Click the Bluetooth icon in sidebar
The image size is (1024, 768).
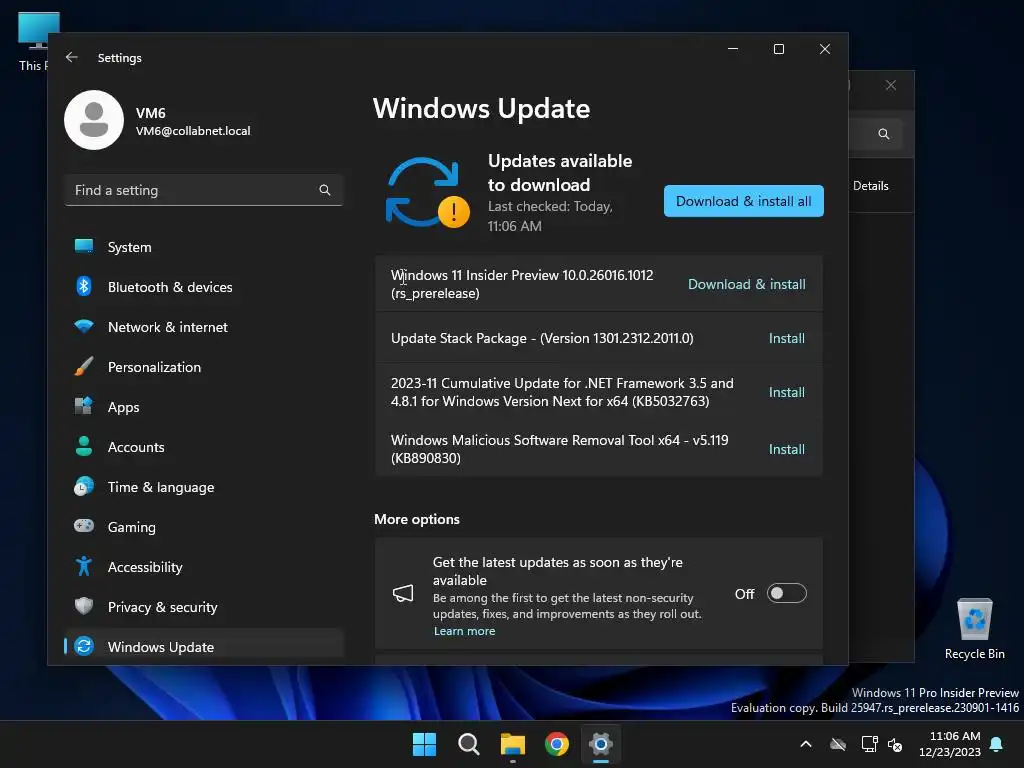tap(84, 286)
